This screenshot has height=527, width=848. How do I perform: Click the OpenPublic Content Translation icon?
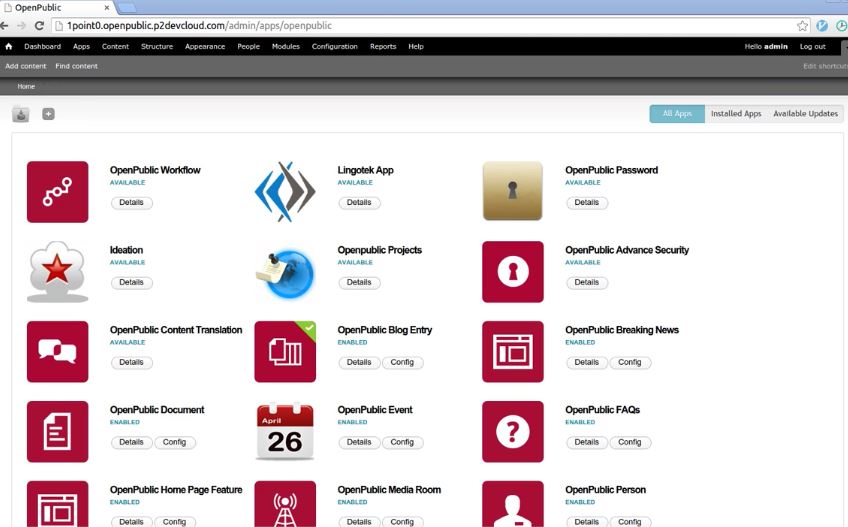pos(57,352)
